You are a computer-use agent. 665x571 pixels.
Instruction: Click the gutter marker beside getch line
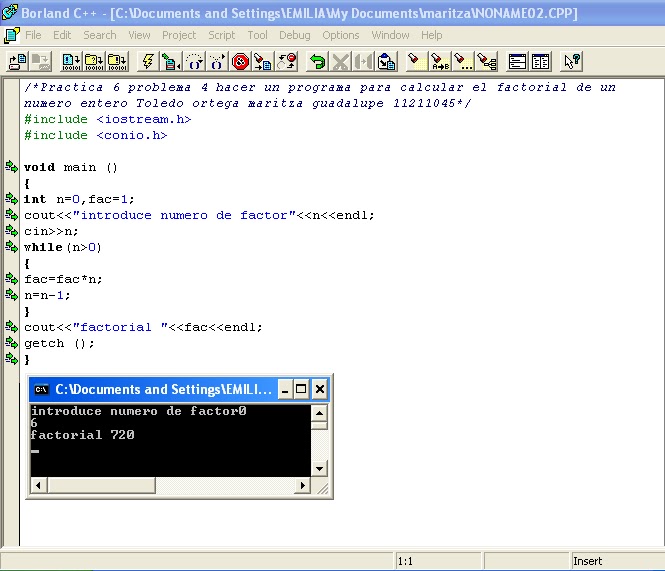click(11, 343)
